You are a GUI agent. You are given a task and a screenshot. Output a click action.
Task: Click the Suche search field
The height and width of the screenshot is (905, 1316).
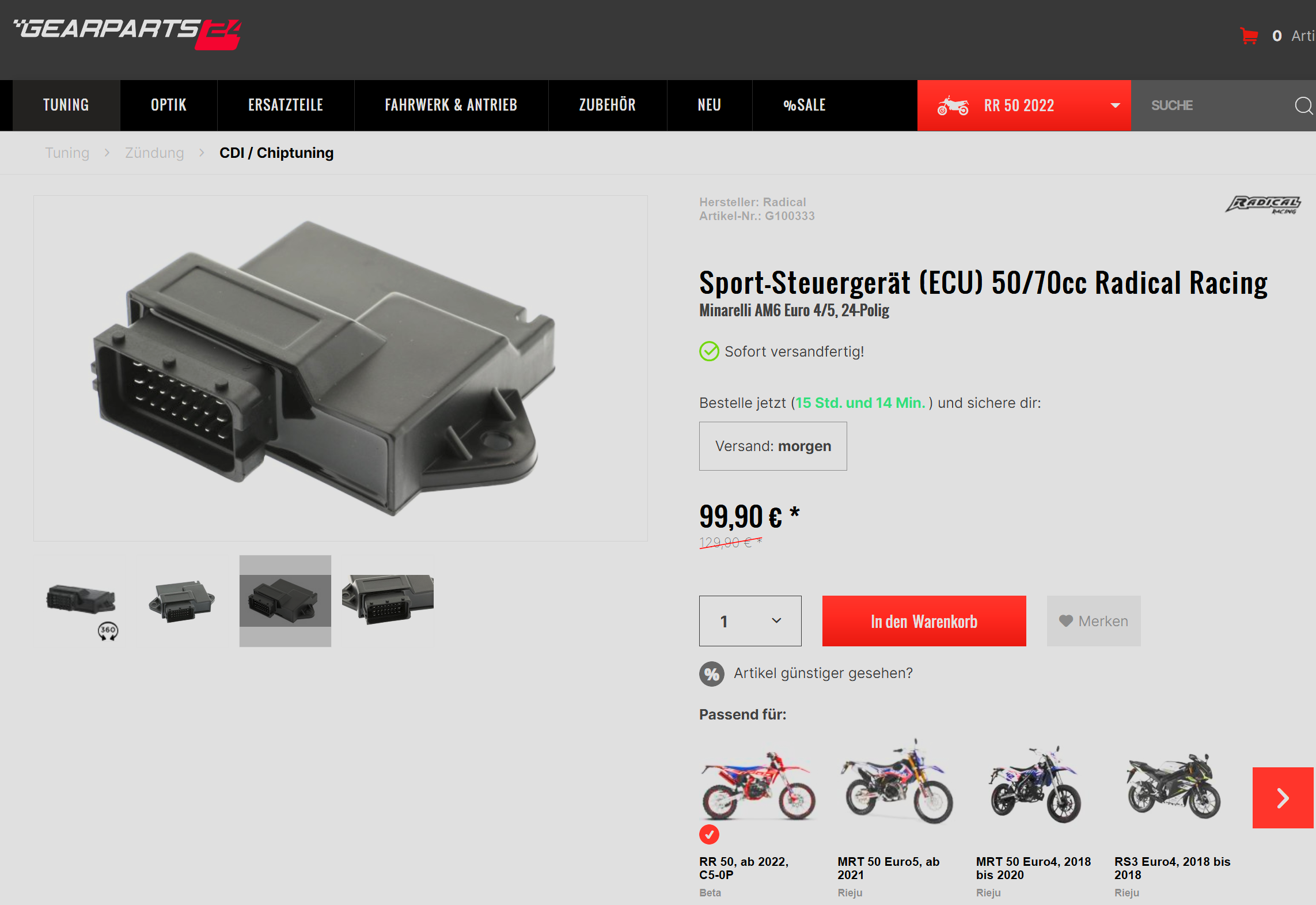click(x=1212, y=105)
